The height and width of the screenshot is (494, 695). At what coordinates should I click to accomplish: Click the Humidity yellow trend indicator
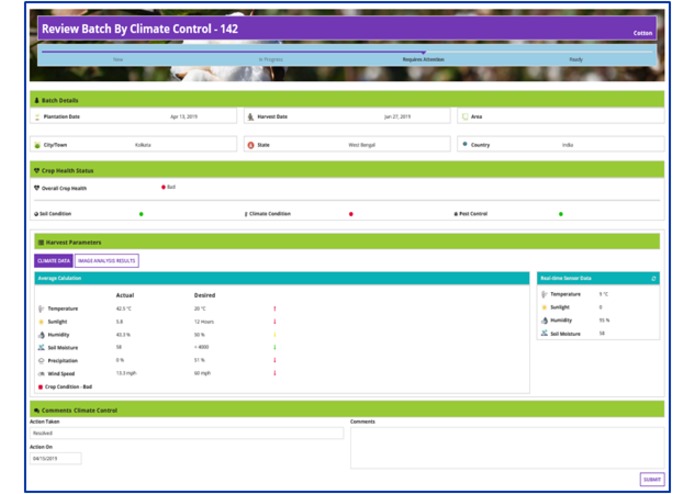click(275, 335)
